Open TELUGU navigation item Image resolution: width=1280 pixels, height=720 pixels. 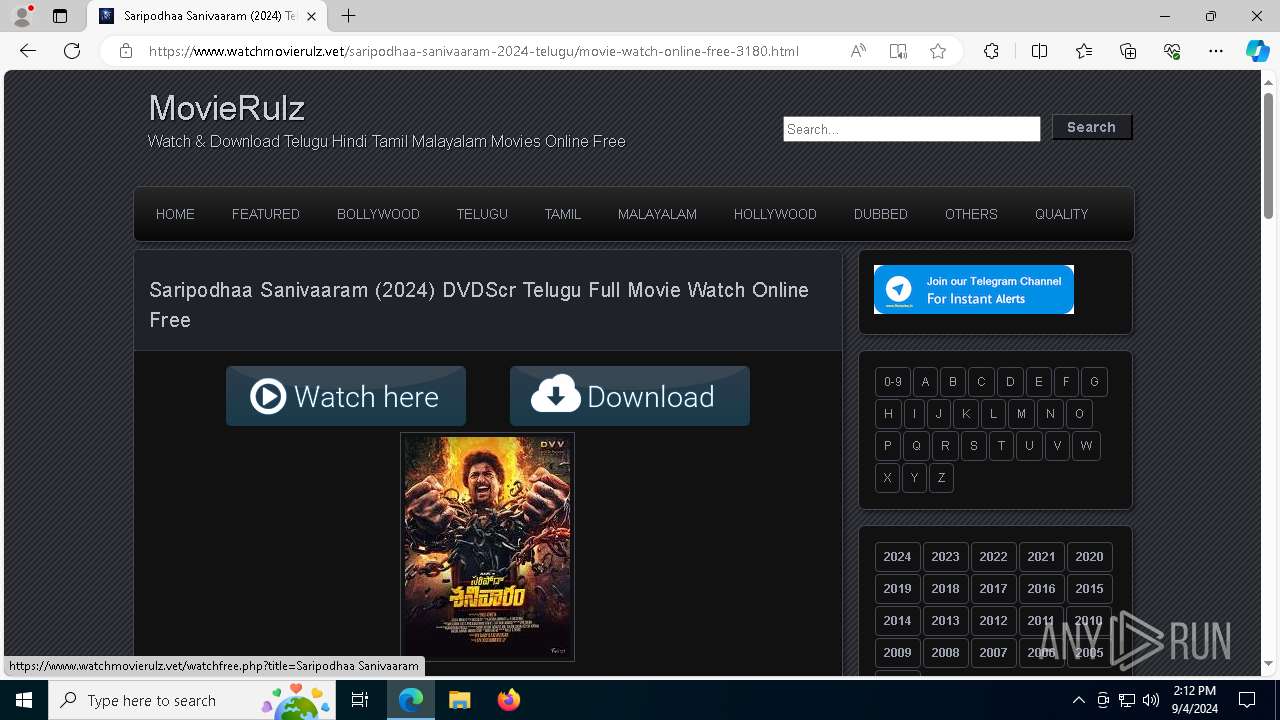pos(482,214)
